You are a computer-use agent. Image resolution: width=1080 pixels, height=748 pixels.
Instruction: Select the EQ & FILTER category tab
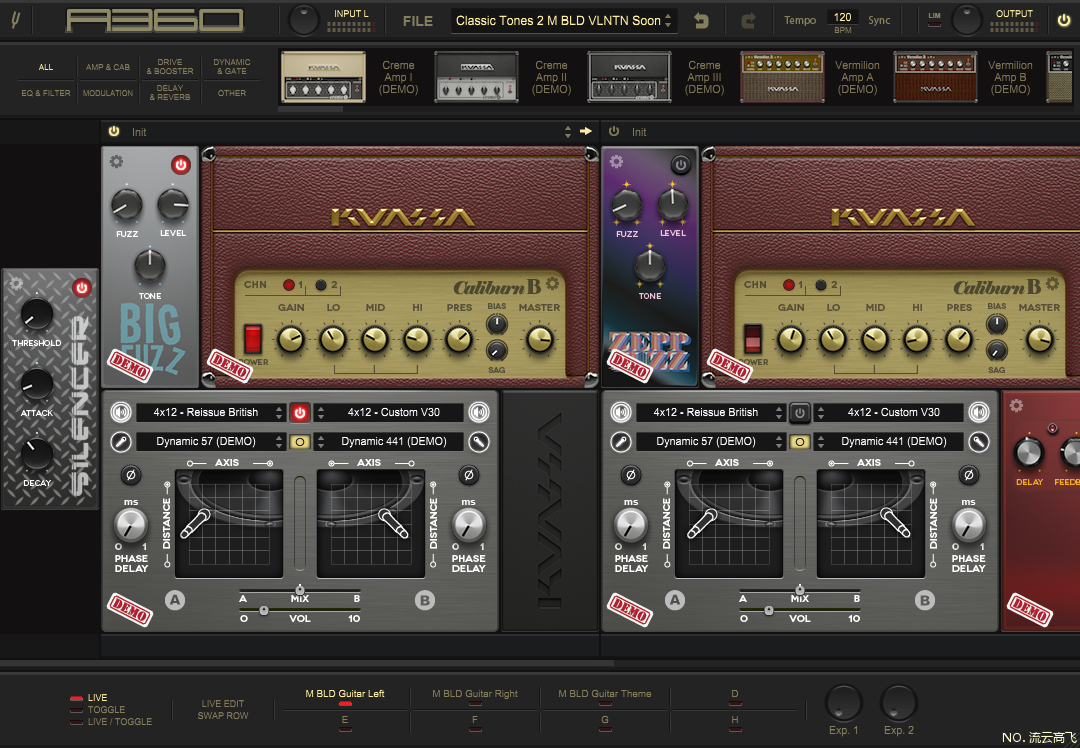45,93
